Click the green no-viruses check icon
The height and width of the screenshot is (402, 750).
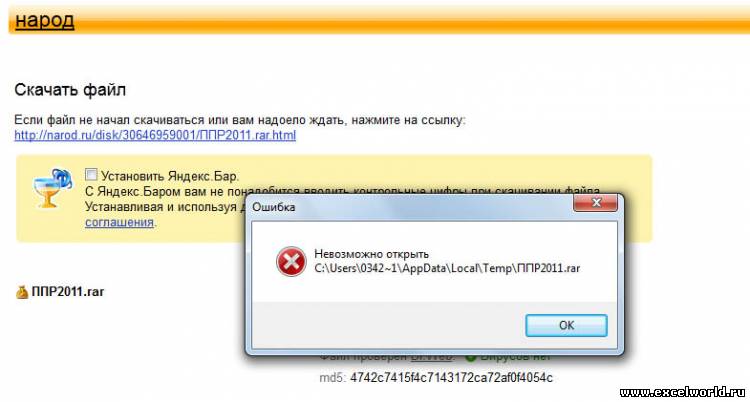pos(470,357)
